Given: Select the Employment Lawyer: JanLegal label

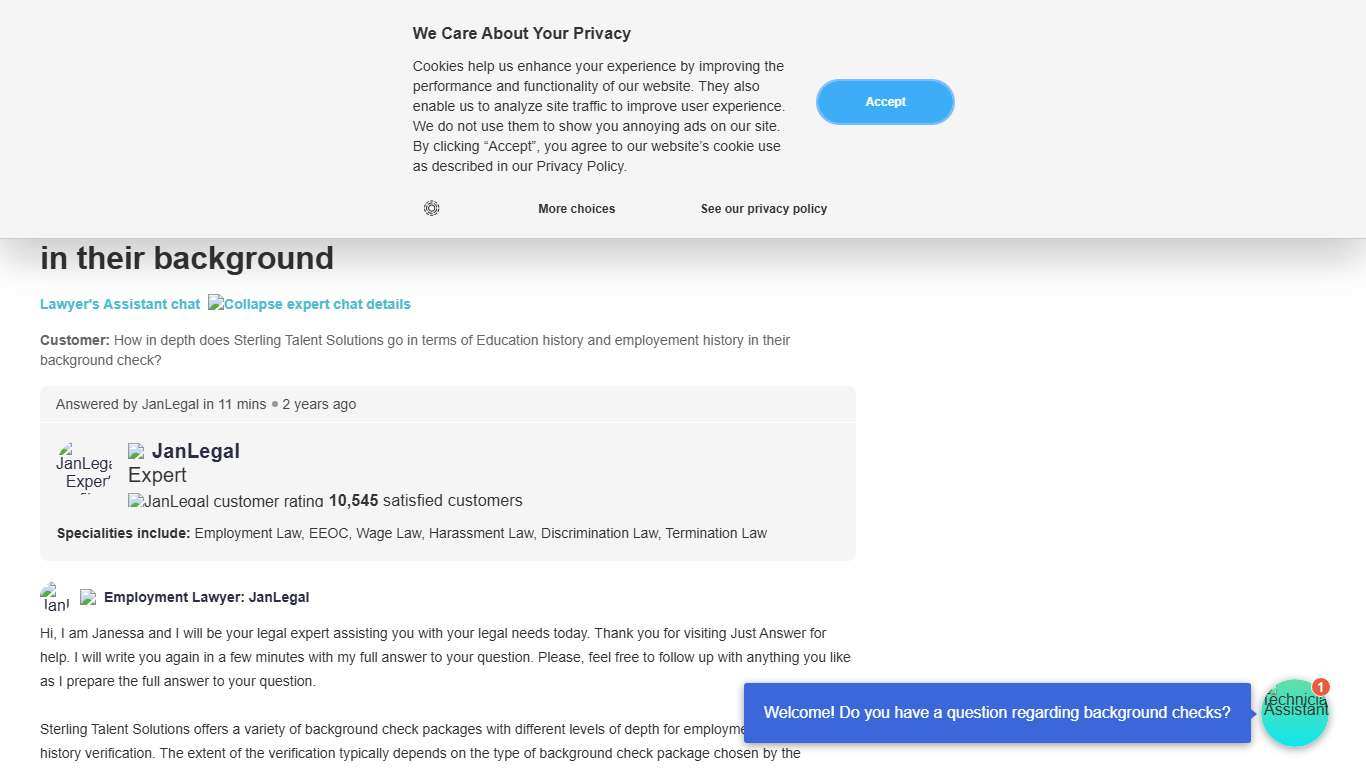Looking at the screenshot, I should pyautogui.click(x=206, y=597).
